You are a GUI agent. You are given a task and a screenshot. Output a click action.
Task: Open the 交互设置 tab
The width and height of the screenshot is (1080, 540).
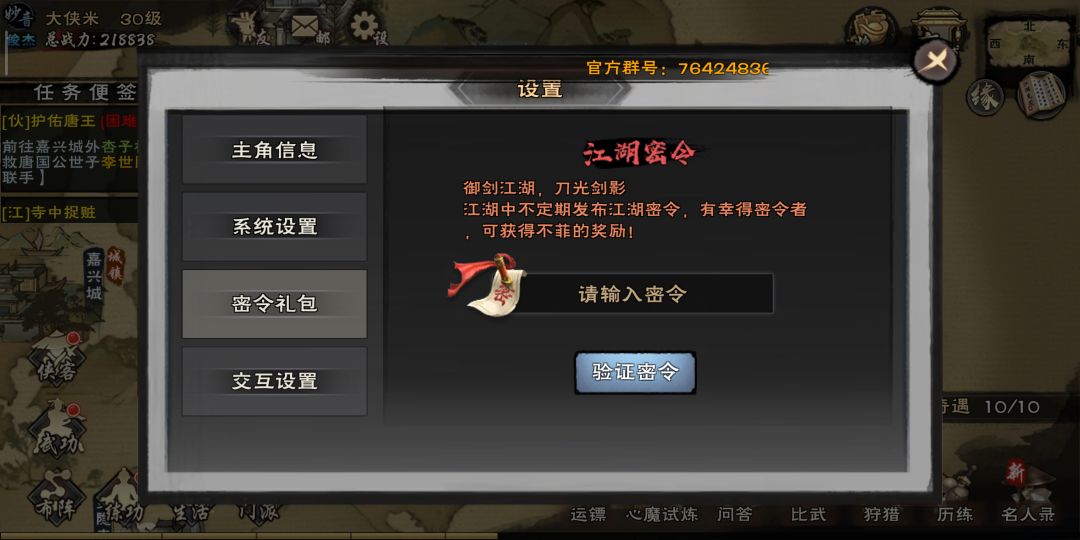point(274,381)
